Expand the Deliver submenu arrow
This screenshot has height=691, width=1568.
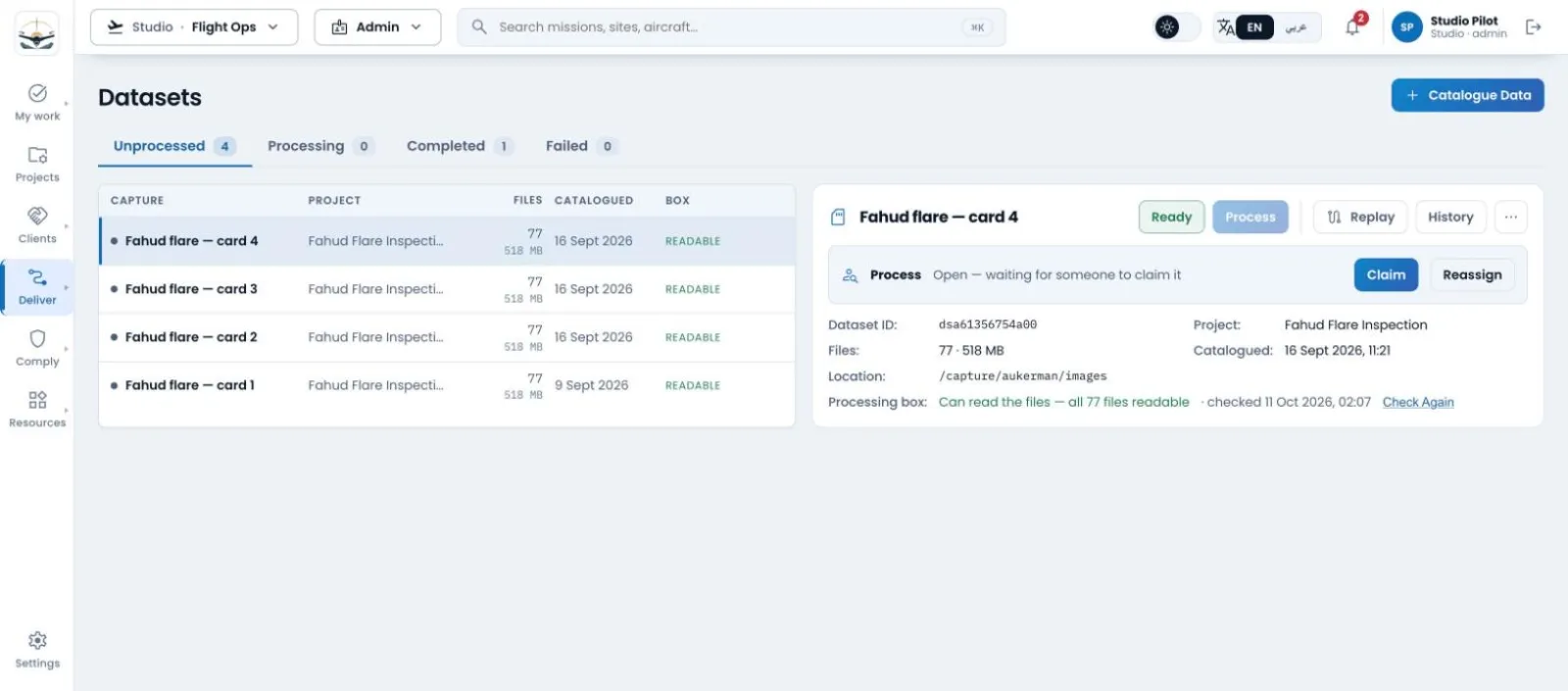point(67,287)
